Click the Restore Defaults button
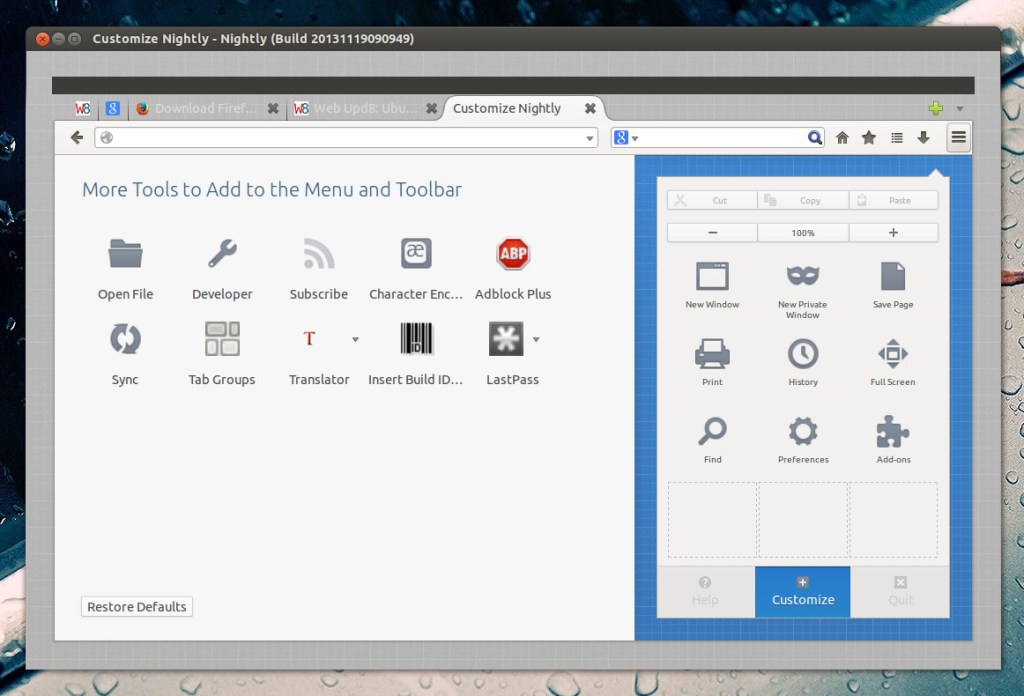The width and height of the screenshot is (1024, 696). pos(136,606)
